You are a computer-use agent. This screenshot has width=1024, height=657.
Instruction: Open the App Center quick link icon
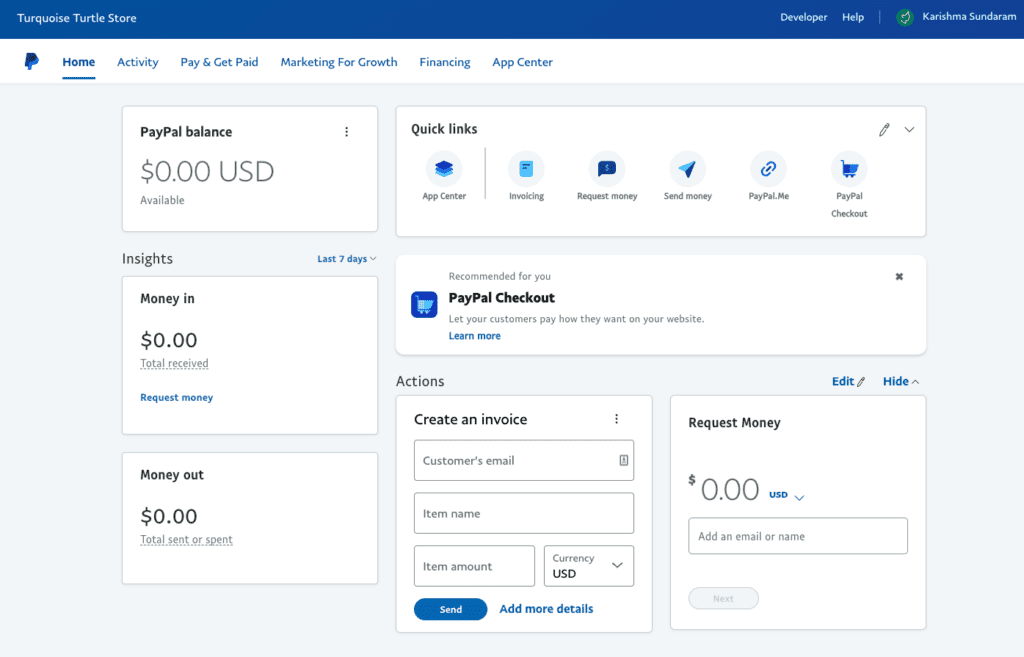pos(444,169)
